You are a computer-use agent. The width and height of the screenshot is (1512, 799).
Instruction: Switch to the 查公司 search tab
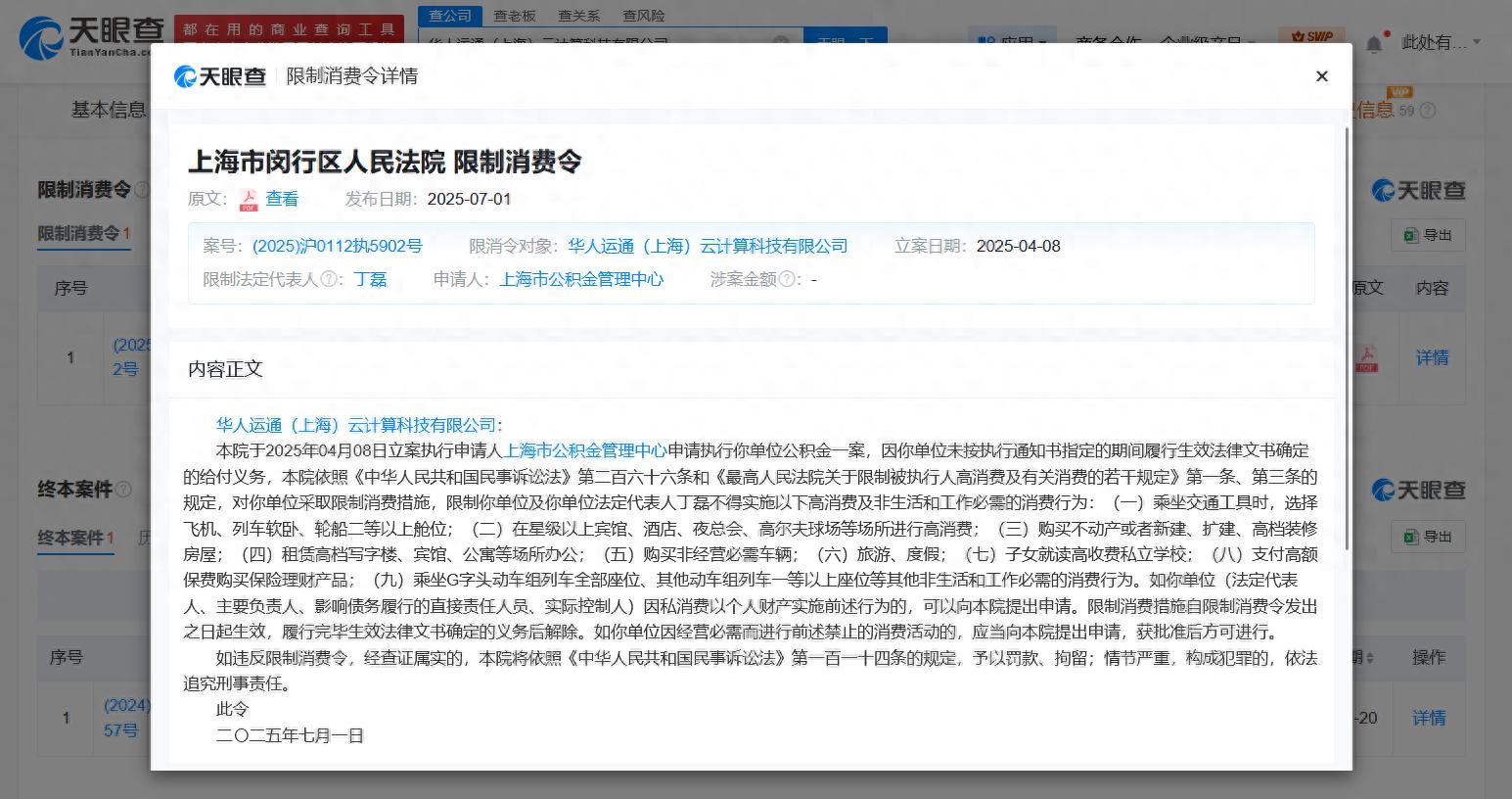[x=450, y=16]
